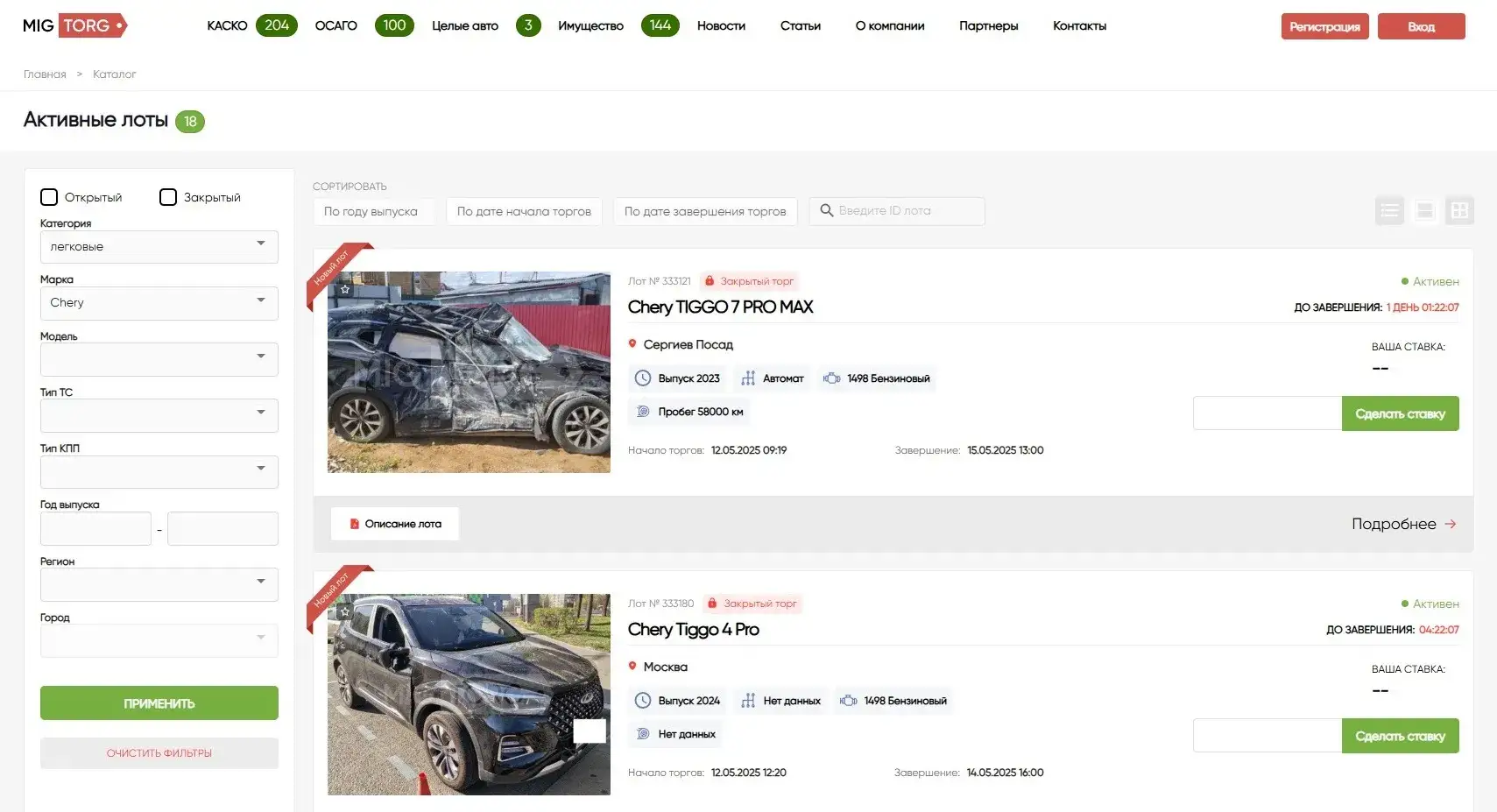1497x812 pixels.
Task: Focus bid amount field for lot 333121
Action: (x=1268, y=413)
